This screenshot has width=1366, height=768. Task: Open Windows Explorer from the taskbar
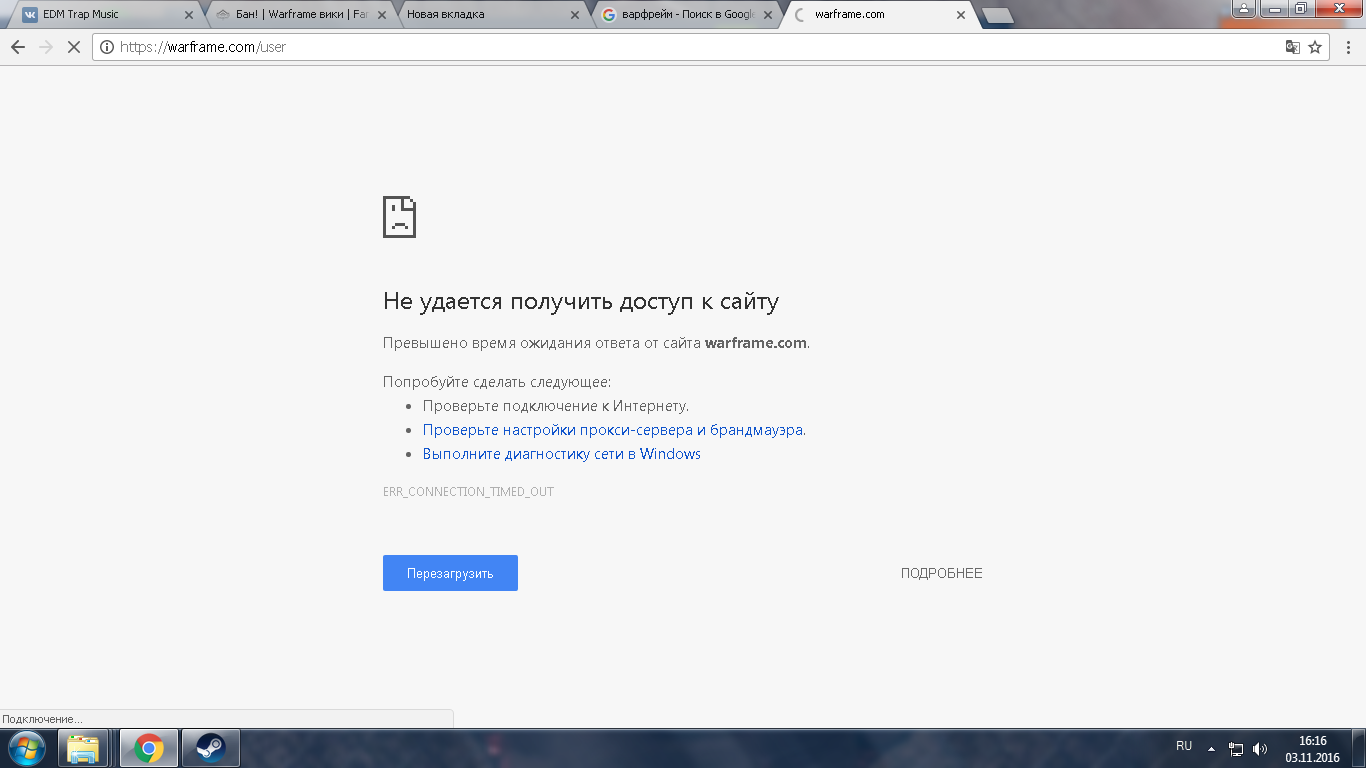click(84, 748)
